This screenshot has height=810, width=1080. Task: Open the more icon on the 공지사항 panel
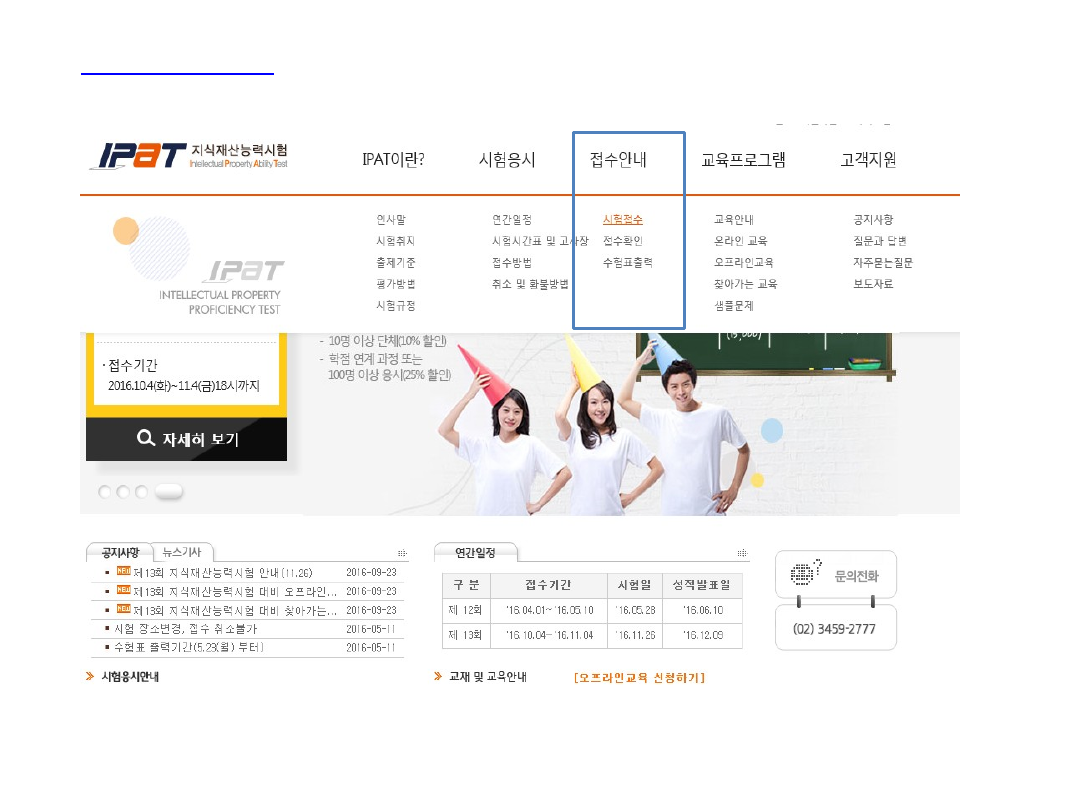[401, 552]
